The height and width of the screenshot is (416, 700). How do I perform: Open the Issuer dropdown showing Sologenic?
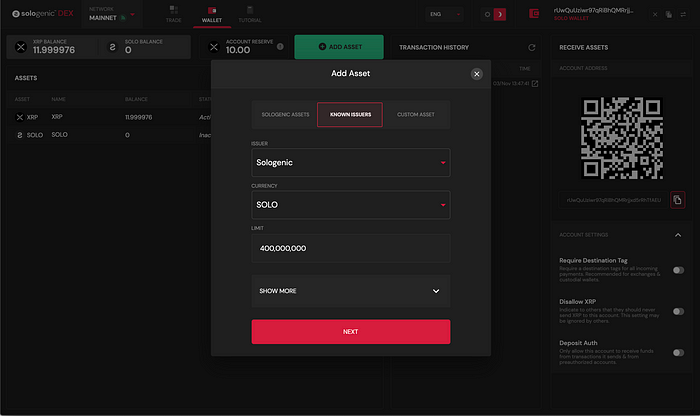coord(351,162)
